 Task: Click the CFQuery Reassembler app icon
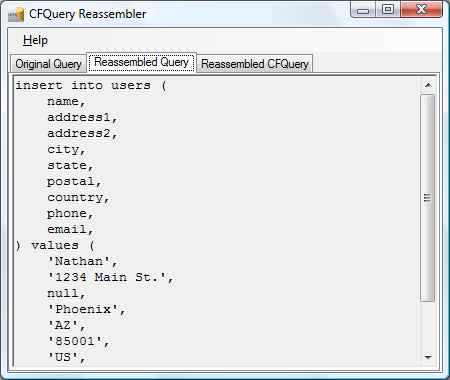[16, 14]
